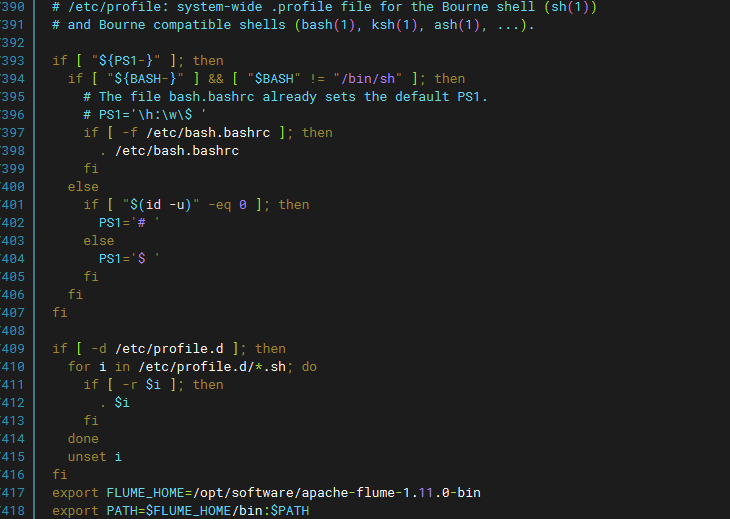Image resolution: width=730 pixels, height=519 pixels.
Task: Click the comment '# /etc/profile: system-wide' line
Action: click(324, 7)
